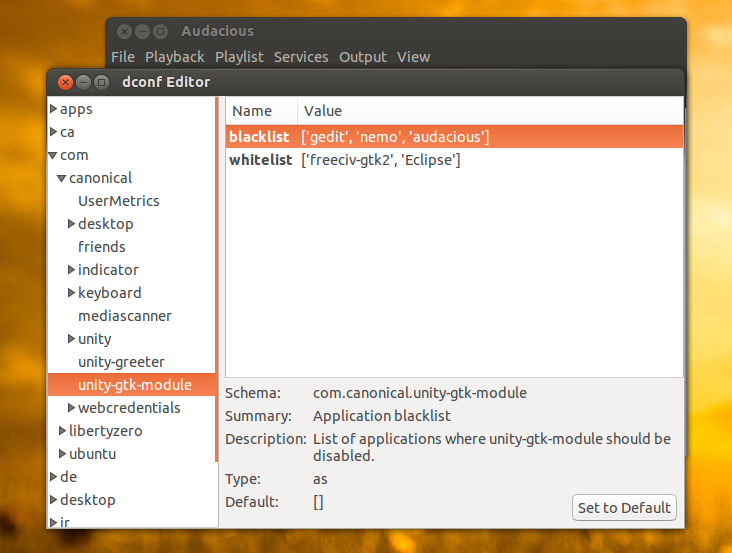Select UserMetrics in the tree
Screen dimensions: 732x553
[118, 201]
